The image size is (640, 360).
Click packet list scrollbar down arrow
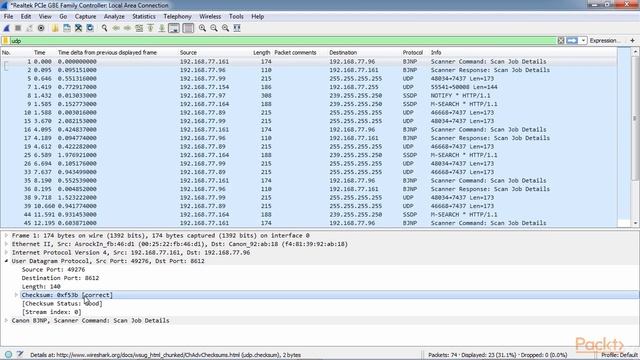tap(635, 223)
